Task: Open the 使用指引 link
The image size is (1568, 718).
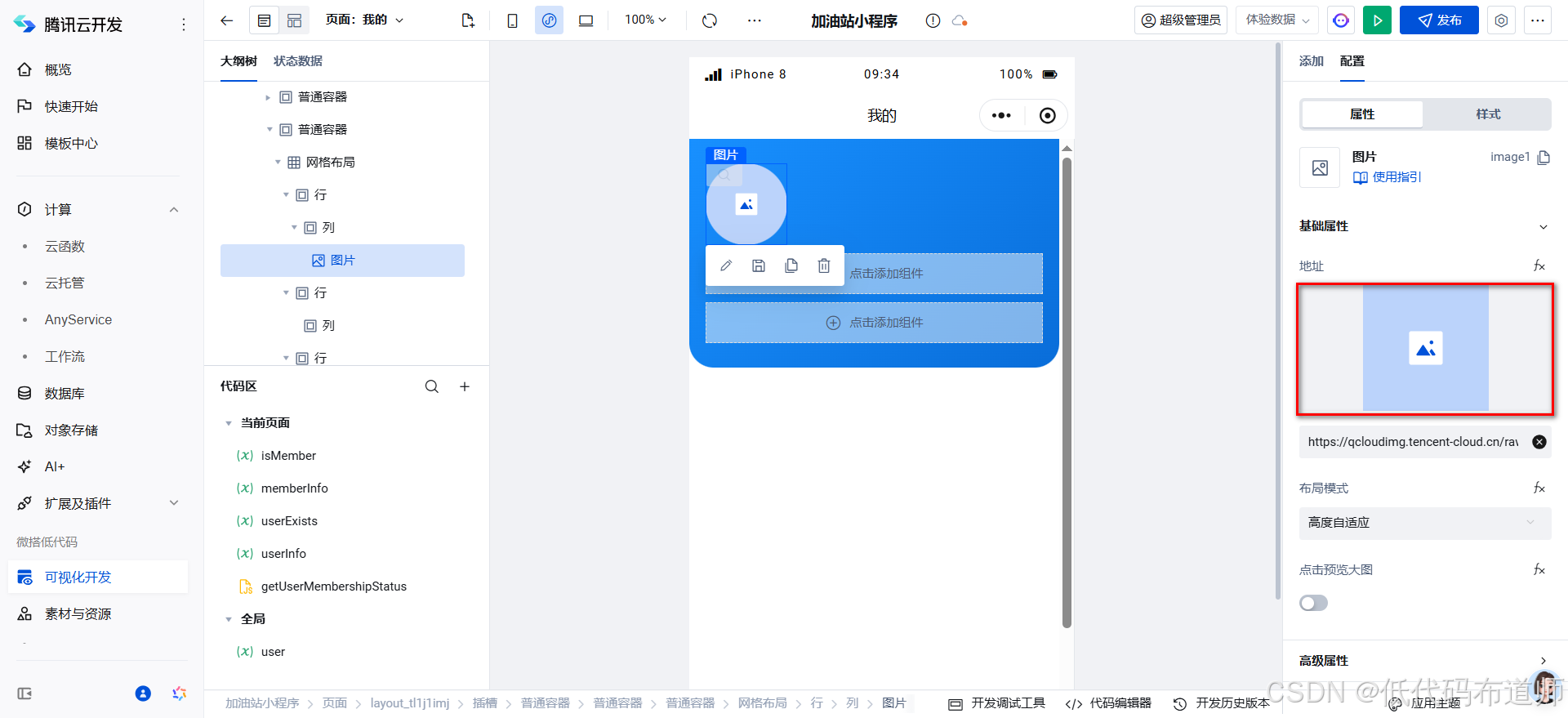Action: pos(1387,177)
